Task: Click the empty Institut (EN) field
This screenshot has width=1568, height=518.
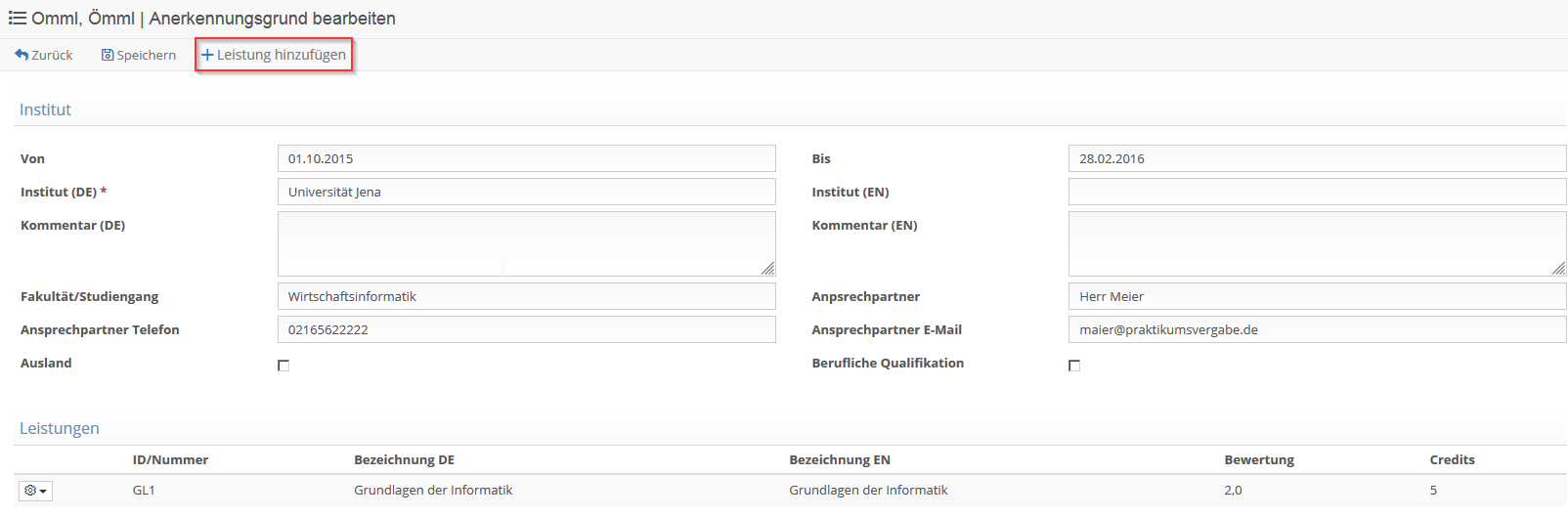Action: pos(1318,192)
